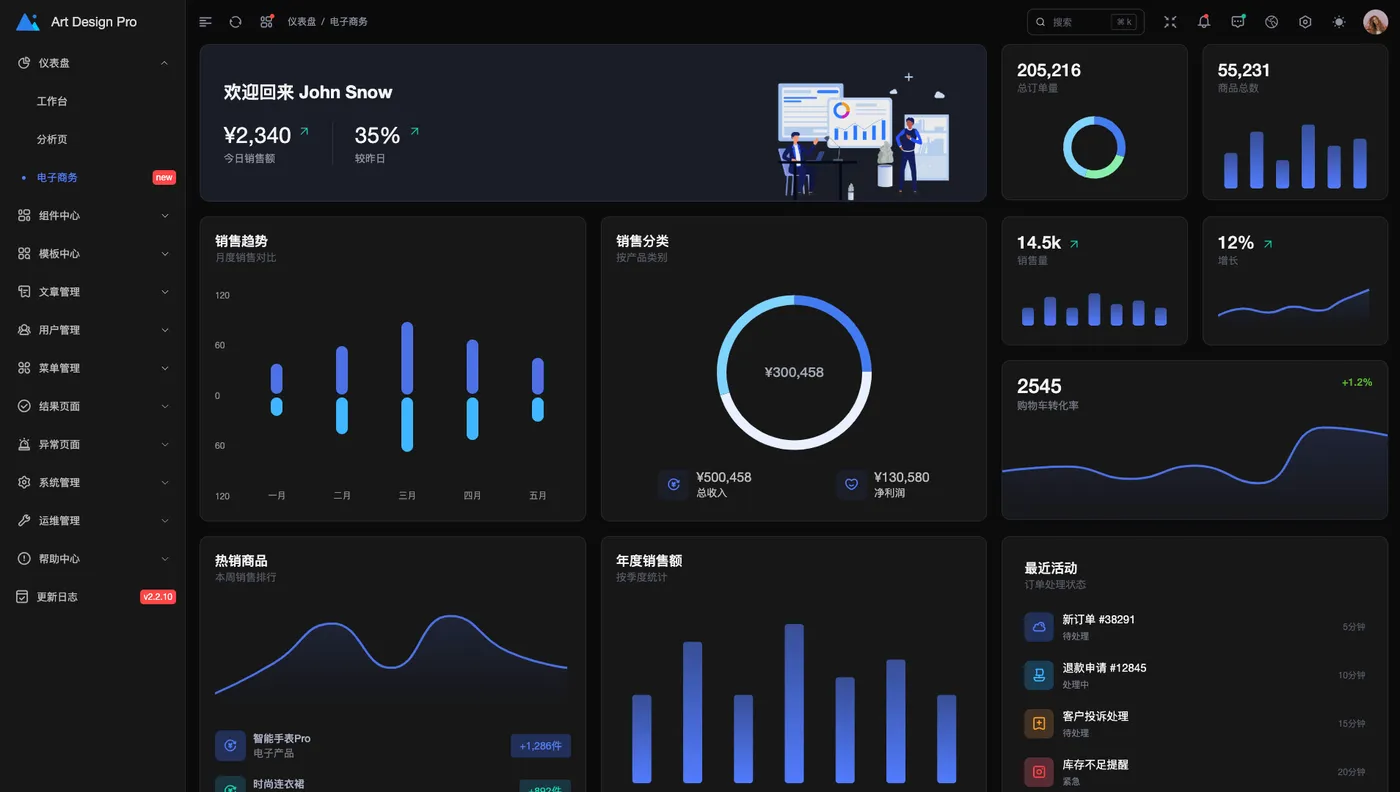This screenshot has width=1400, height=792.
Task: Click the refresh page icon
Action: coord(236,22)
